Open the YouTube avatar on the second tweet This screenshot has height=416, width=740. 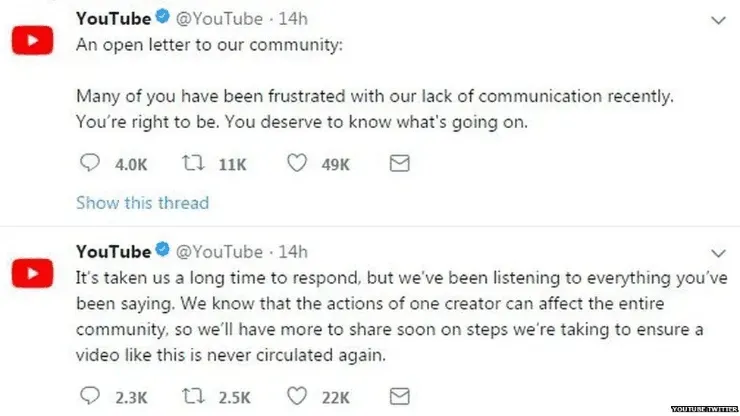point(33,272)
